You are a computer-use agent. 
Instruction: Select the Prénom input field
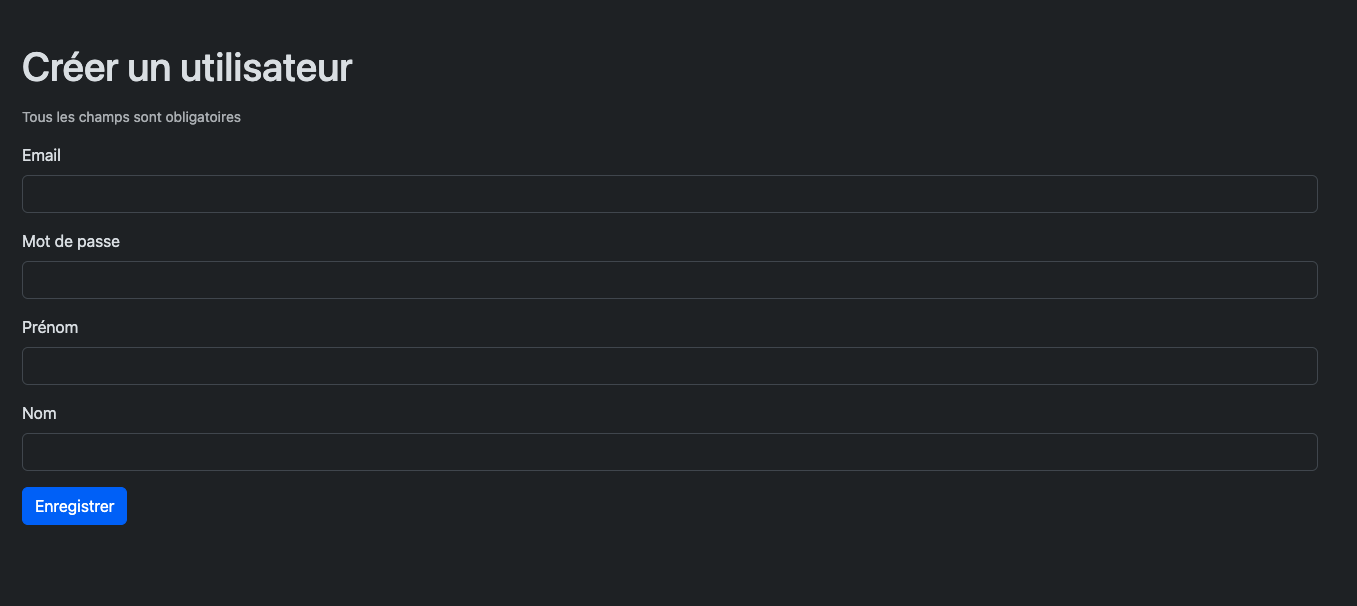669,366
